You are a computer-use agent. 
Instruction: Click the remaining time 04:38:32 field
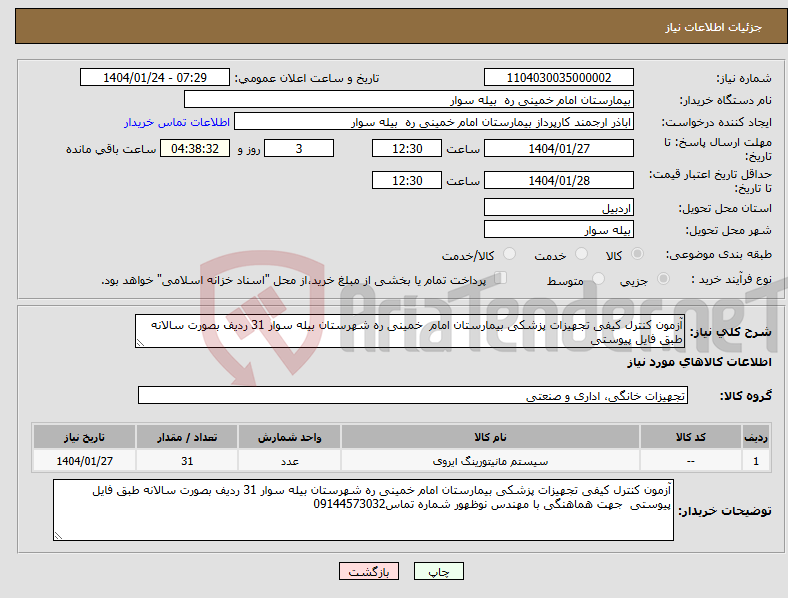195,148
